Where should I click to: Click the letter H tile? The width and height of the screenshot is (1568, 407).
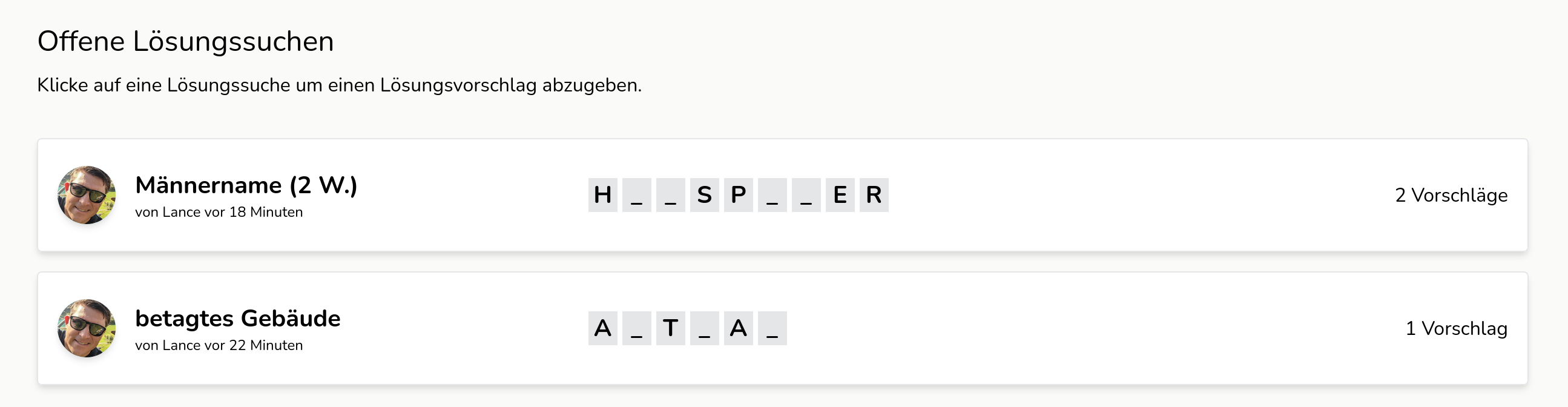[x=602, y=195]
